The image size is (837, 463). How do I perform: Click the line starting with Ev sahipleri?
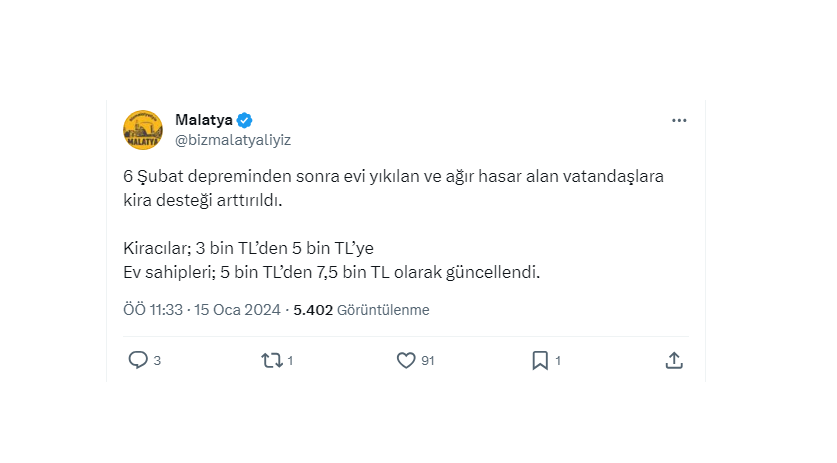330,271
